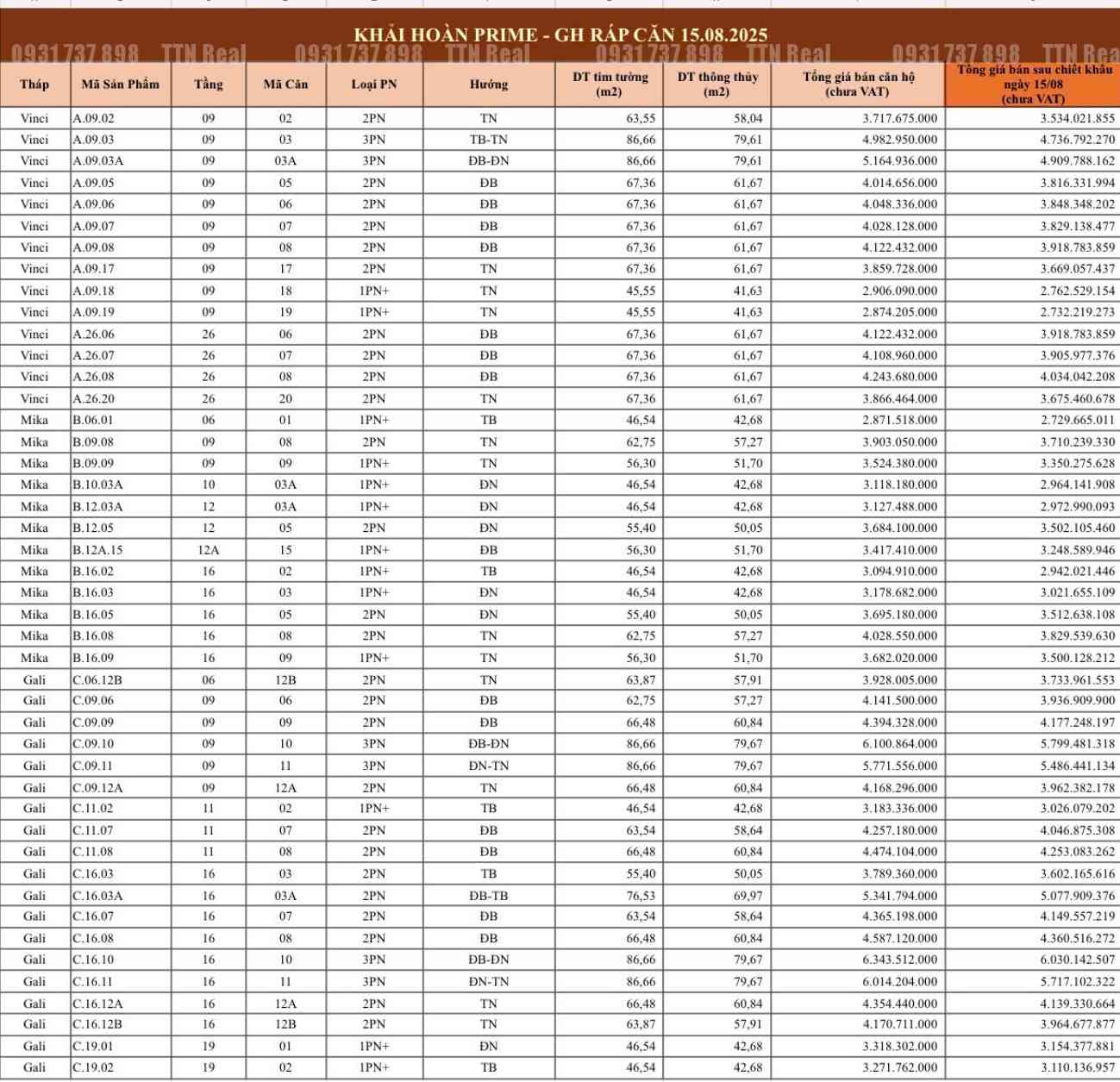The width and height of the screenshot is (1120, 1082).
Task: Select the Loại PN column header
Action: (374, 84)
